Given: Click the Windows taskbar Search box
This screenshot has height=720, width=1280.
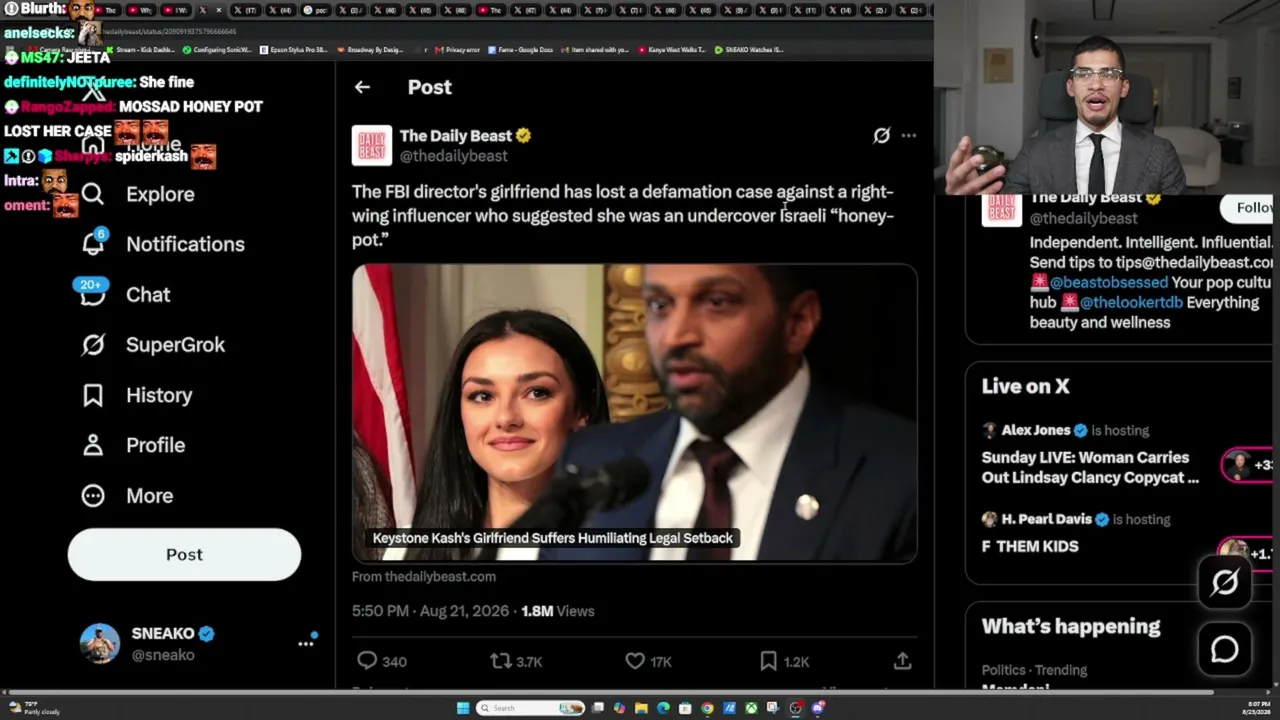Looking at the screenshot, I should [531, 708].
